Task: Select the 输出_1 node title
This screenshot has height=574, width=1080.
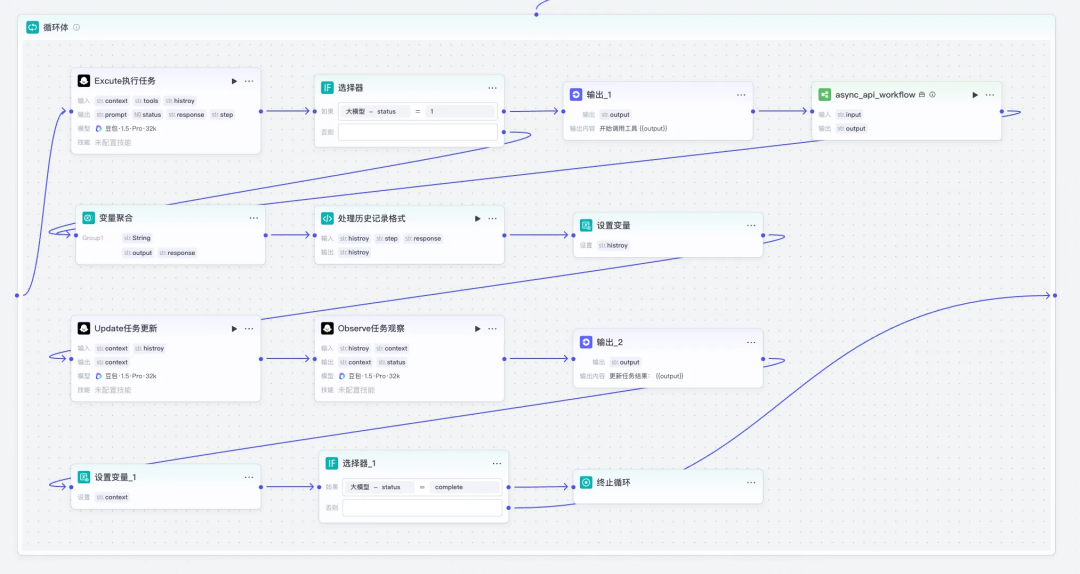Action: click(599, 94)
